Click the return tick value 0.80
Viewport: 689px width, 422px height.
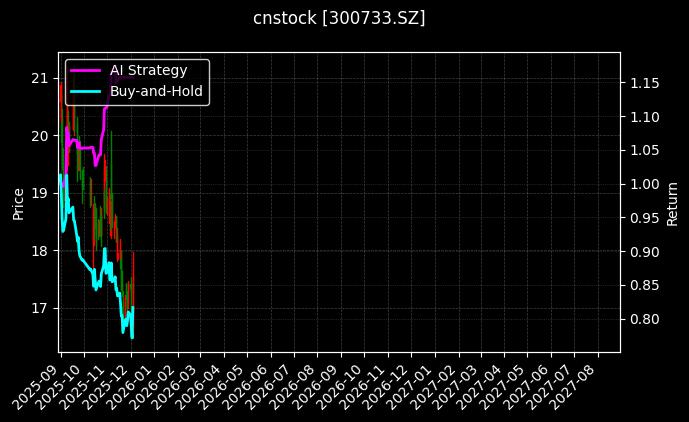(x=645, y=319)
